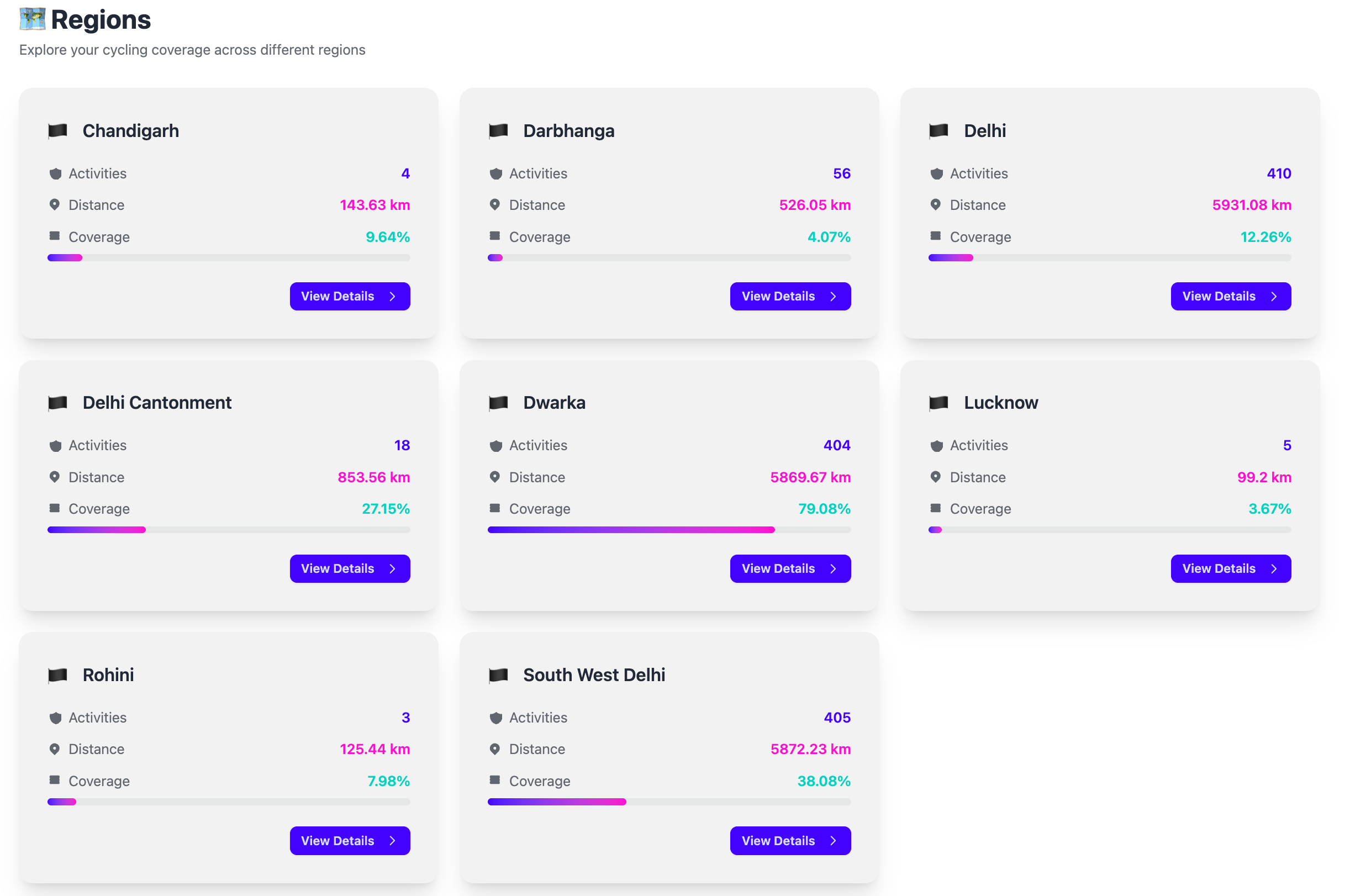
Task: Click the flag icon beside South West Delhi
Action: pyautogui.click(x=498, y=674)
